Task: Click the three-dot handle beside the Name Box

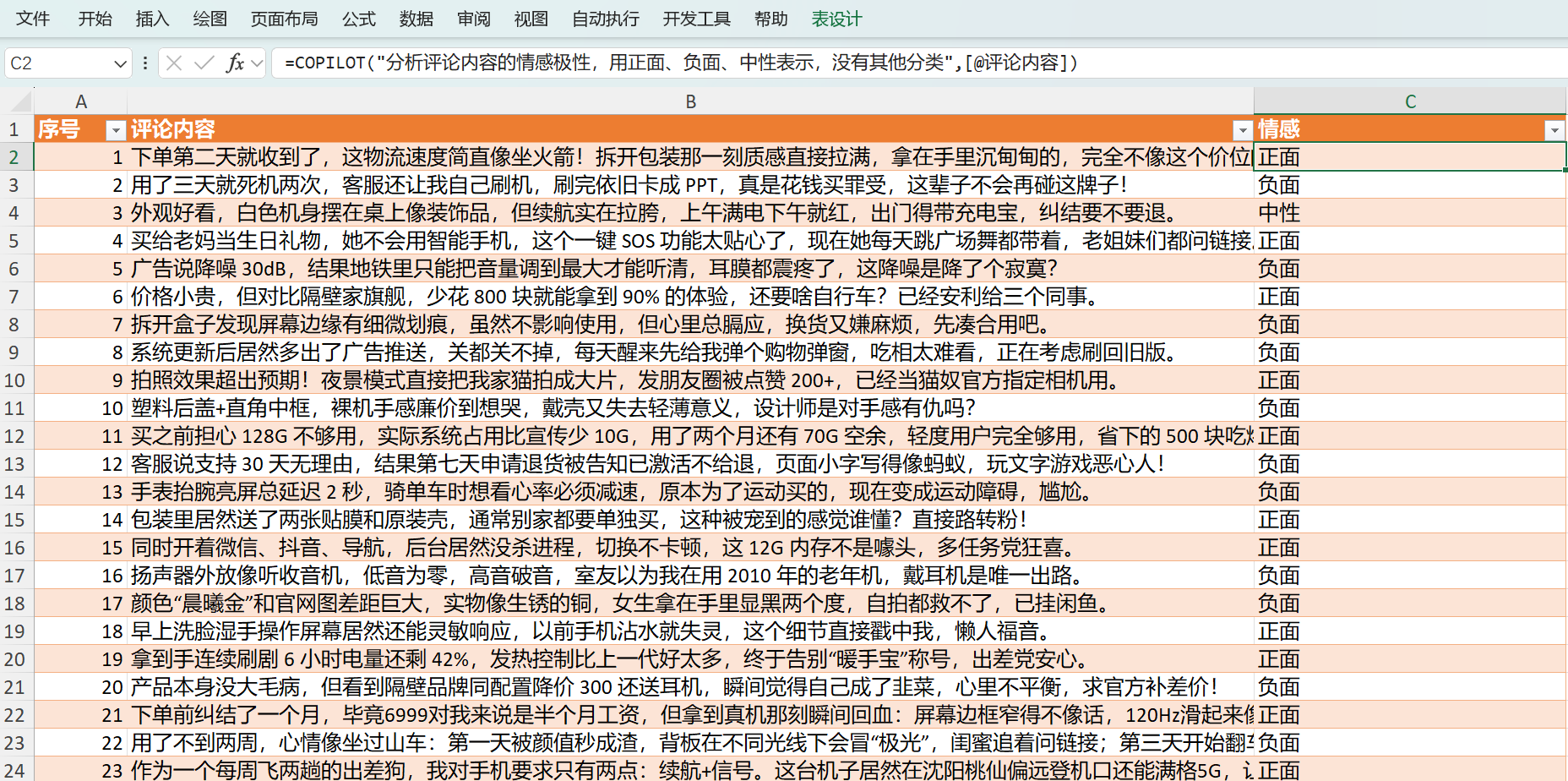Action: 145,63
